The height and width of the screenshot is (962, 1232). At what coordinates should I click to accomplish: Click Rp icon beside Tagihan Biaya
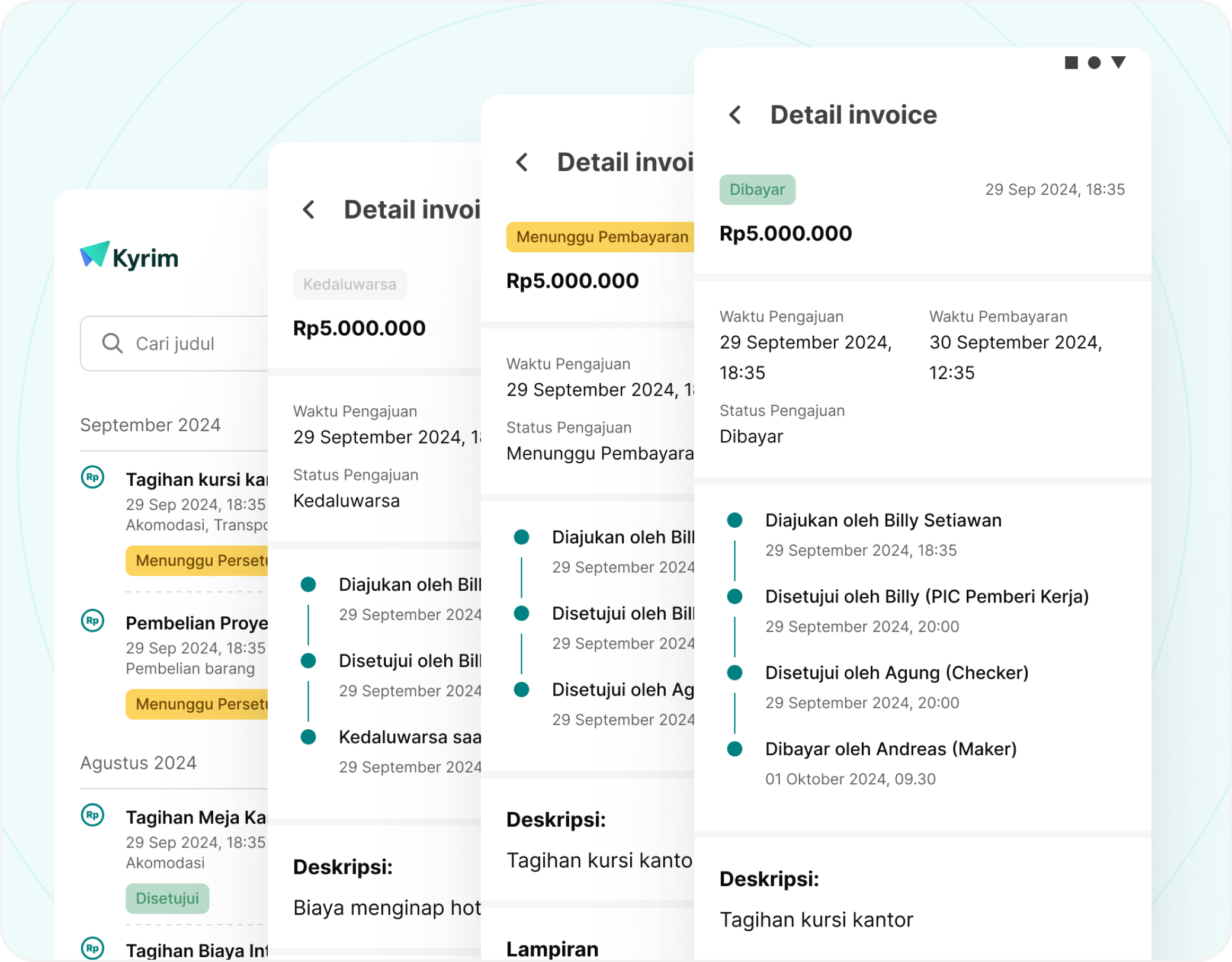[x=92, y=948]
